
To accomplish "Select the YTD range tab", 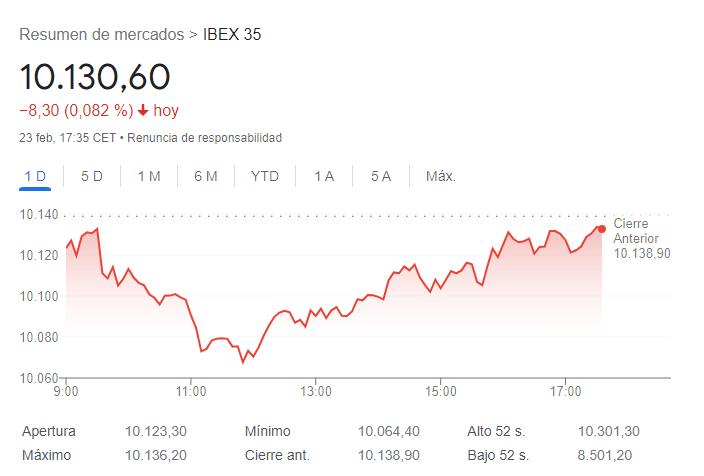I will [265, 177].
